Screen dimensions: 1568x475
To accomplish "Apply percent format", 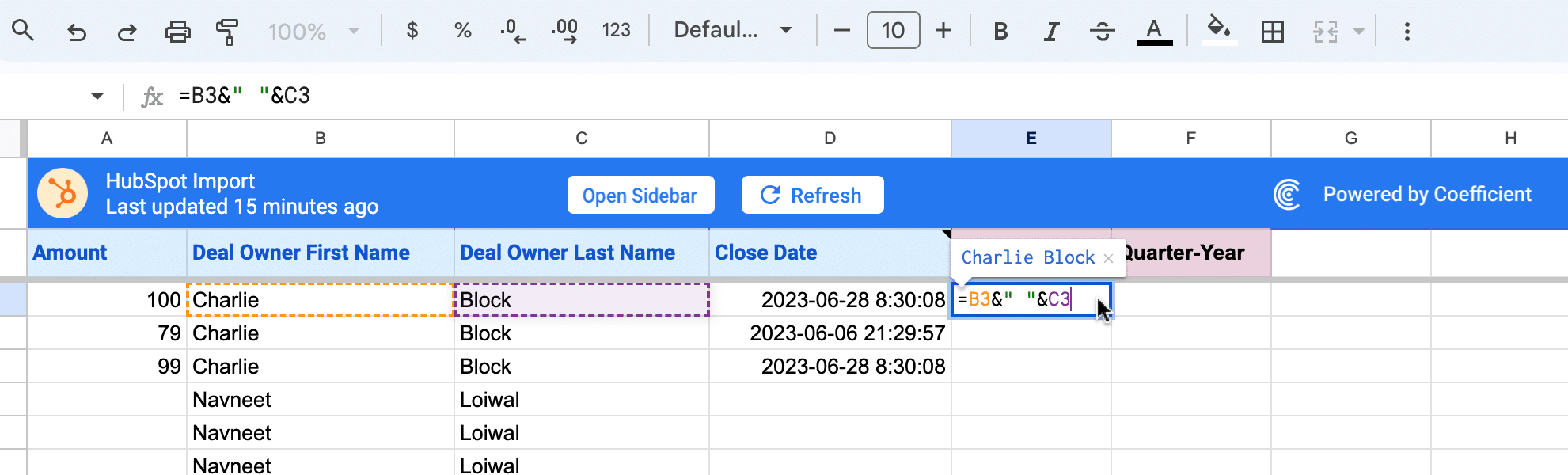I will 462,31.
